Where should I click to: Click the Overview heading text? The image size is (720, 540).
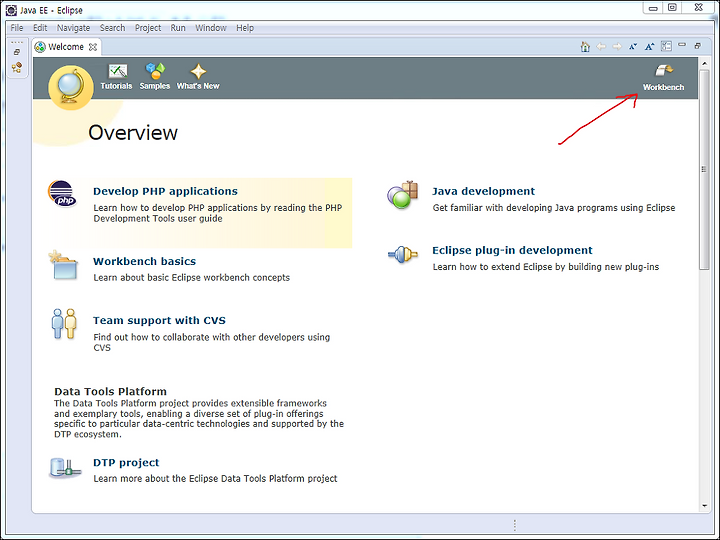click(133, 133)
